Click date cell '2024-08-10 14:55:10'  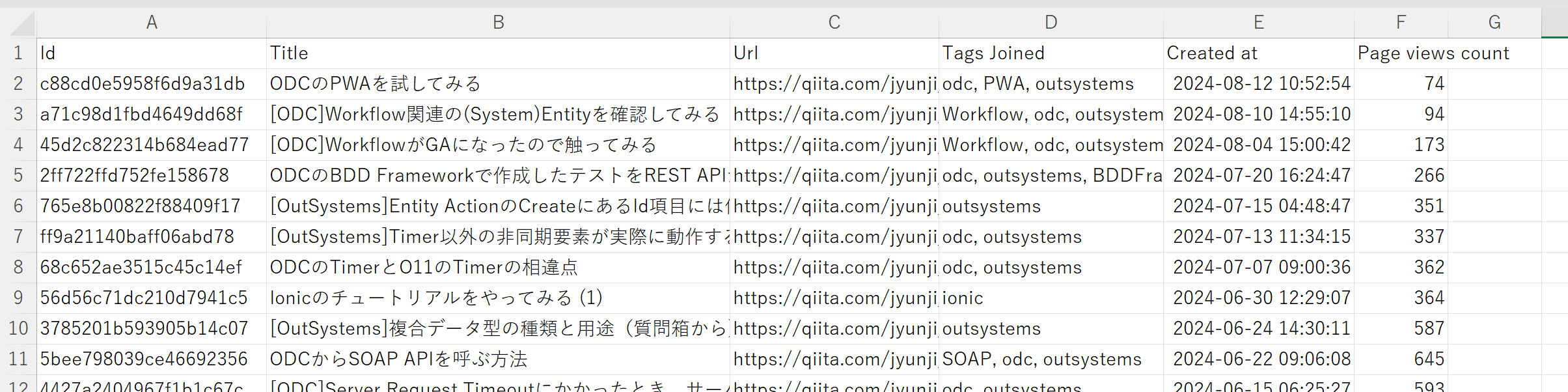1258,115
